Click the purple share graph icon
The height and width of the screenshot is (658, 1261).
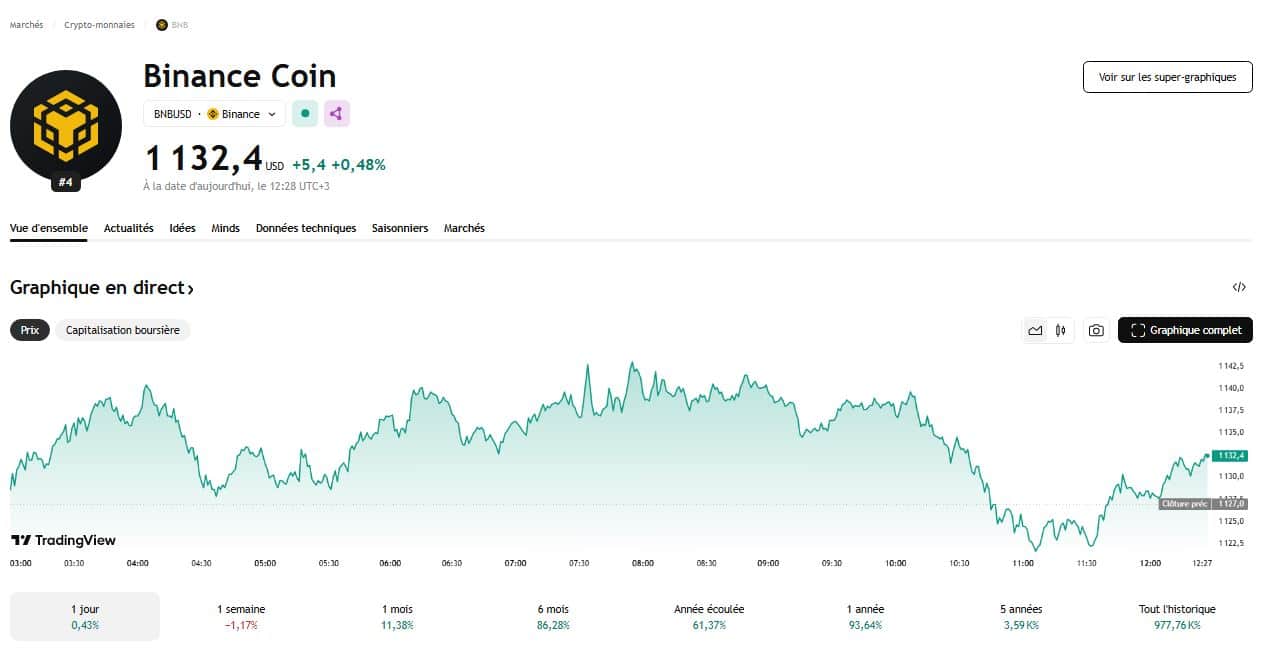[x=337, y=114]
